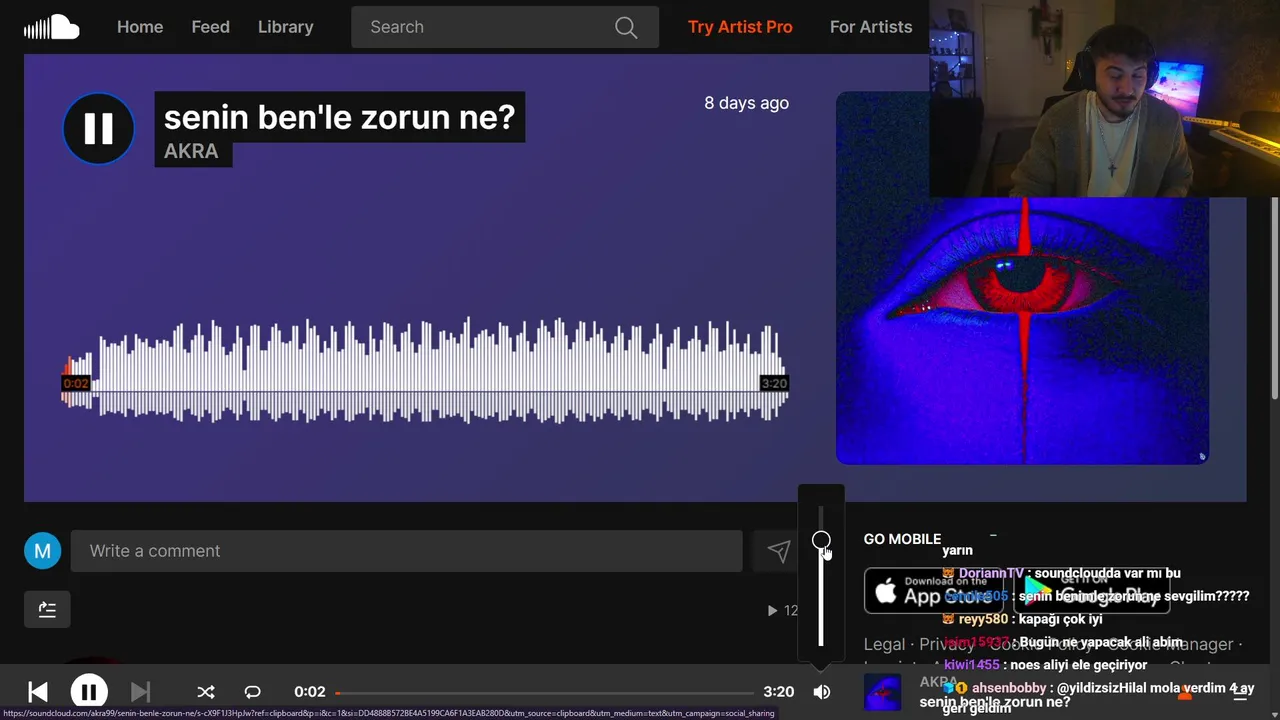The width and height of the screenshot is (1280, 720).
Task: Seek within the track waveform
Action: (425, 372)
